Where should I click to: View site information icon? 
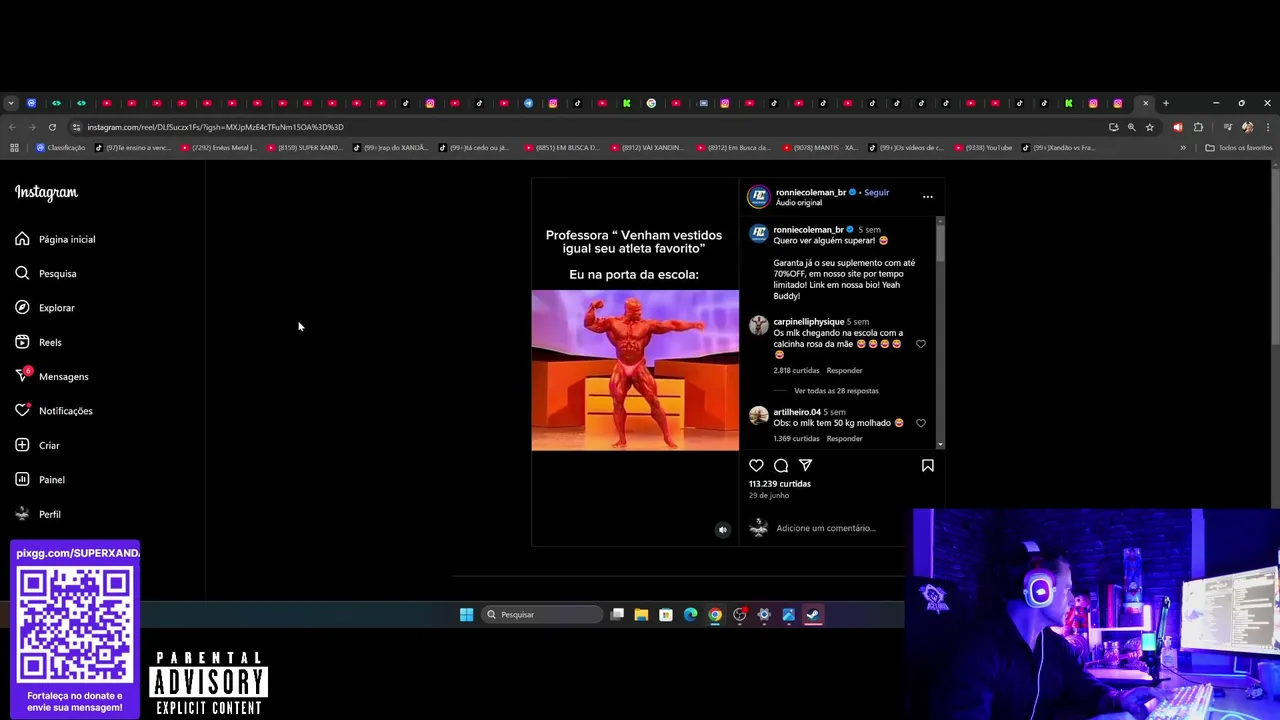(x=76, y=127)
